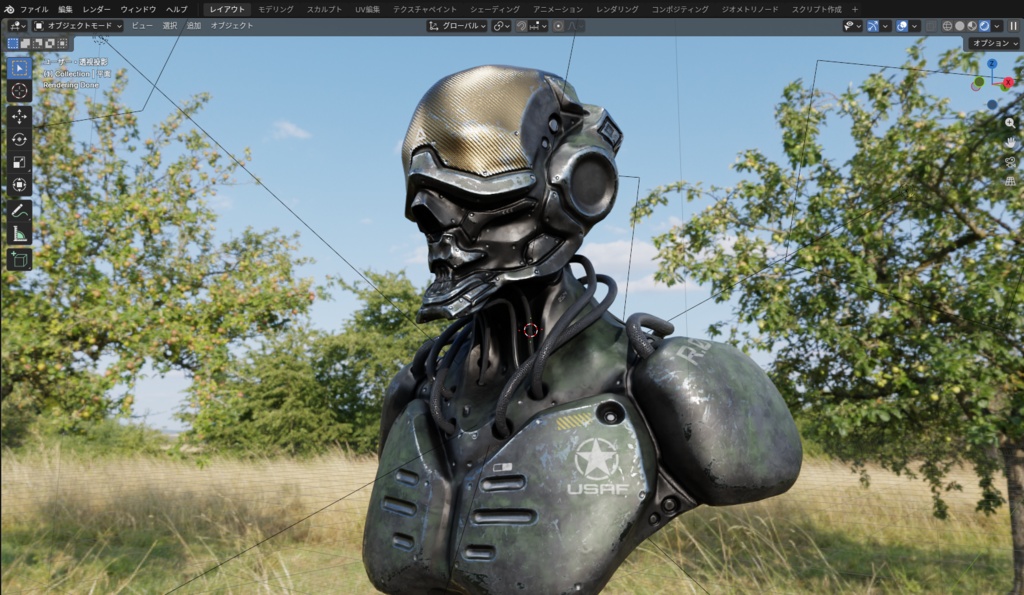
Task: Open the Render (レンダー) menu
Action: click(96, 9)
